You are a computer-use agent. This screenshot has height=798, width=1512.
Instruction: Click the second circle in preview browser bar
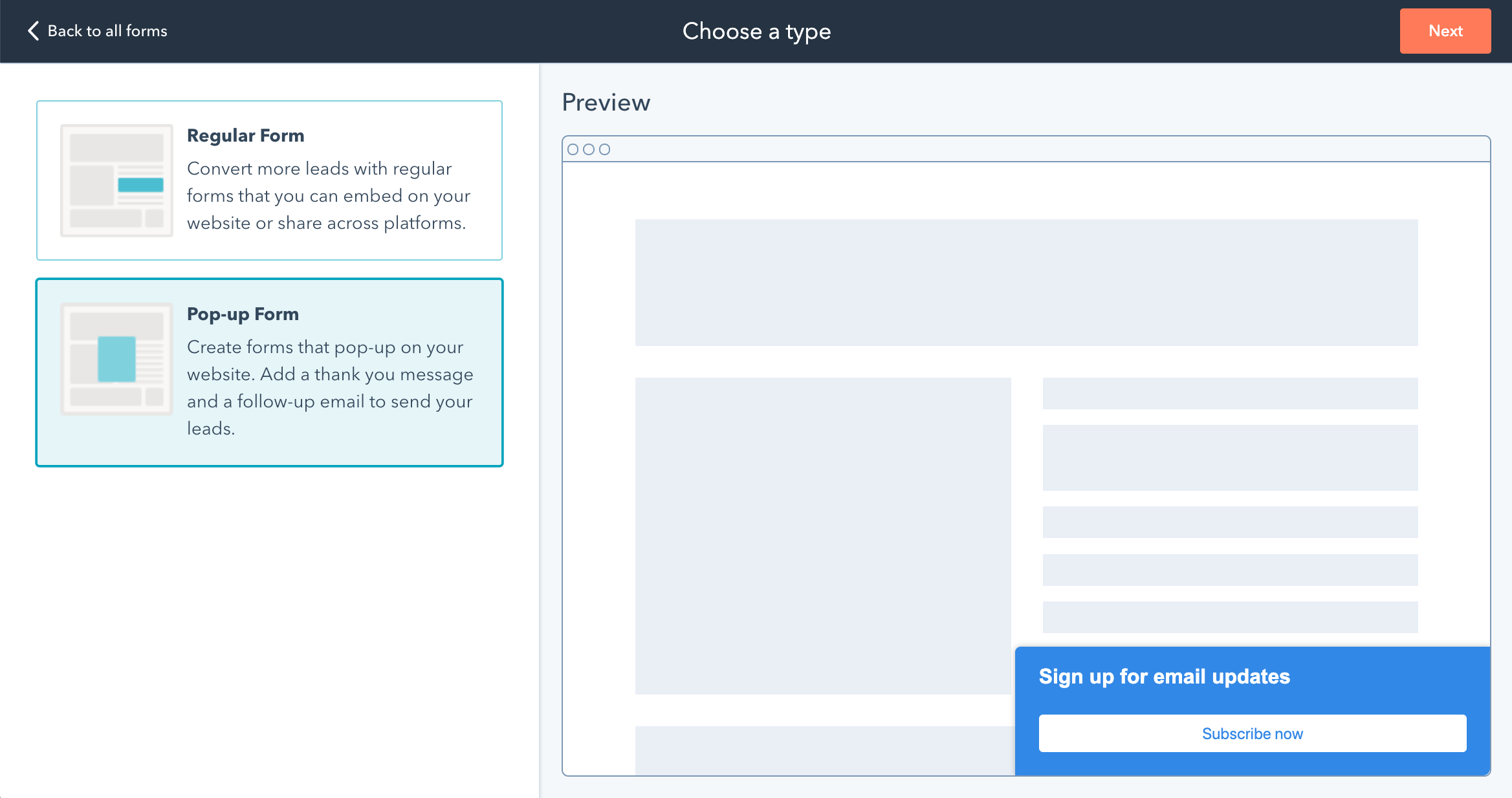click(588, 149)
